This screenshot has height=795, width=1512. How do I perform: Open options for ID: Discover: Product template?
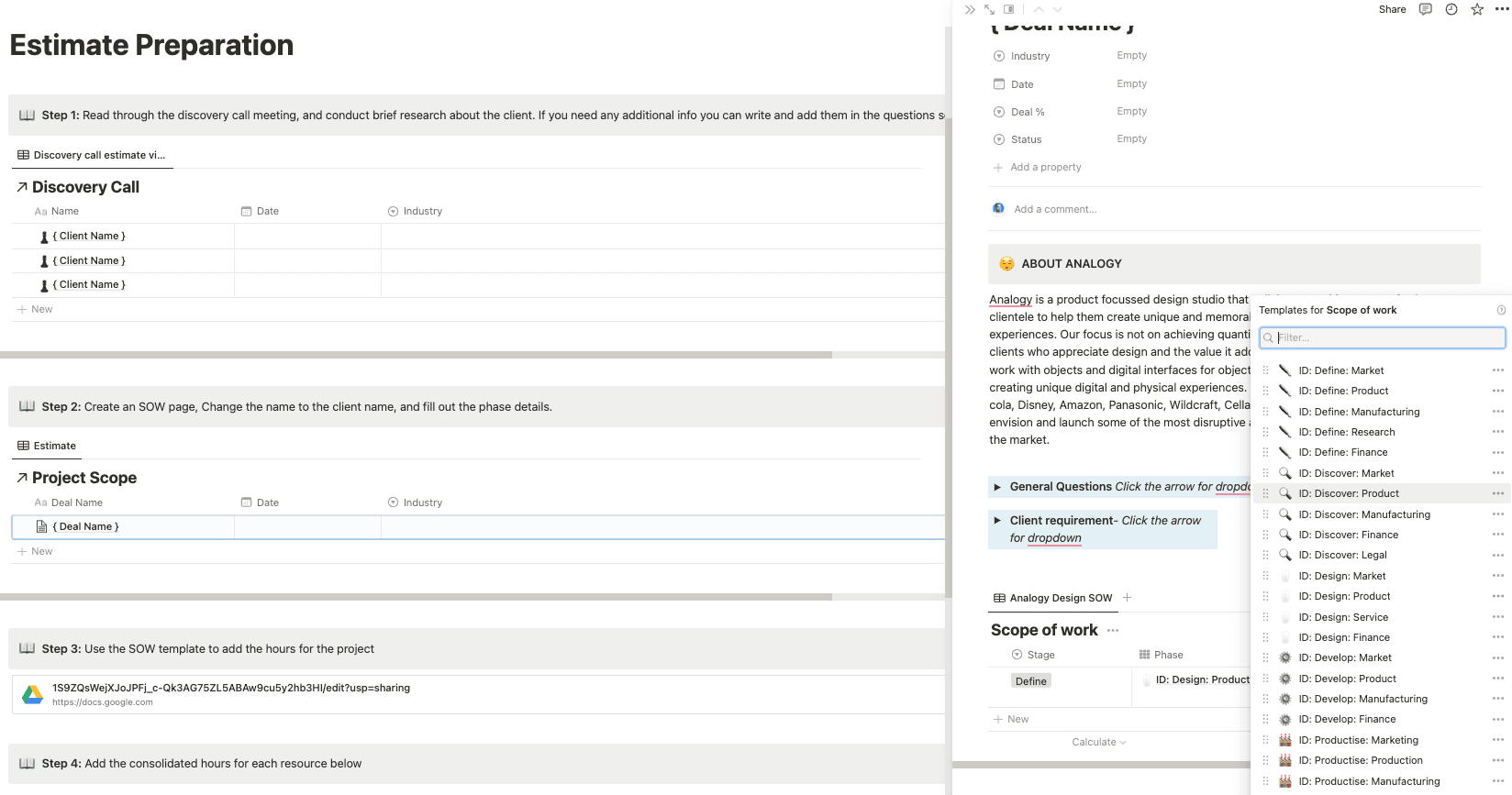pyautogui.click(x=1498, y=493)
